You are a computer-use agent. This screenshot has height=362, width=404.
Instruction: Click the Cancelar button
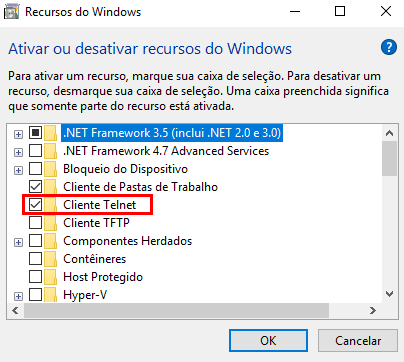[x=358, y=341]
